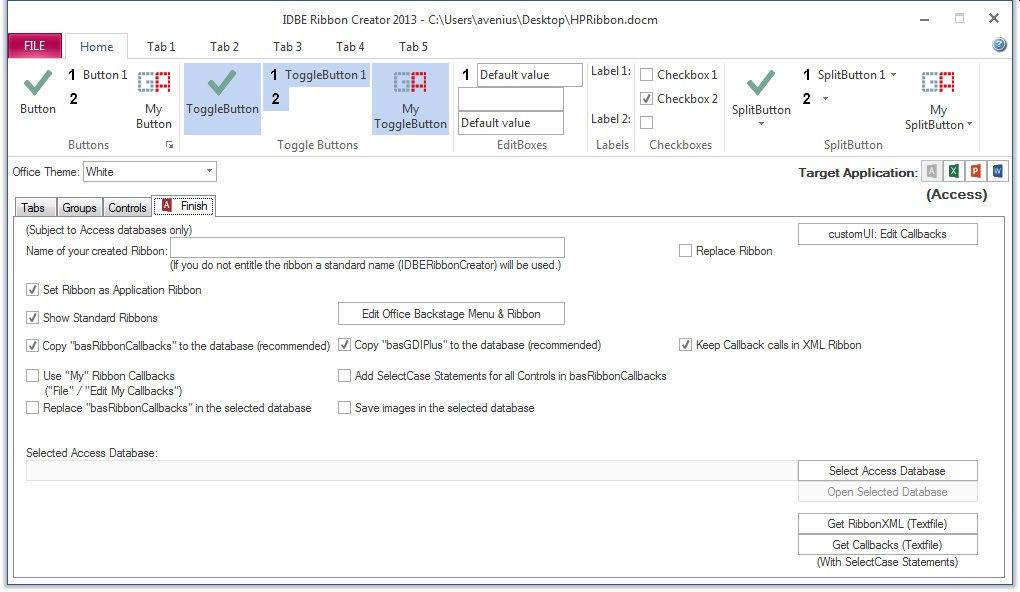
Task: Open the Groups settings tab
Action: point(79,208)
